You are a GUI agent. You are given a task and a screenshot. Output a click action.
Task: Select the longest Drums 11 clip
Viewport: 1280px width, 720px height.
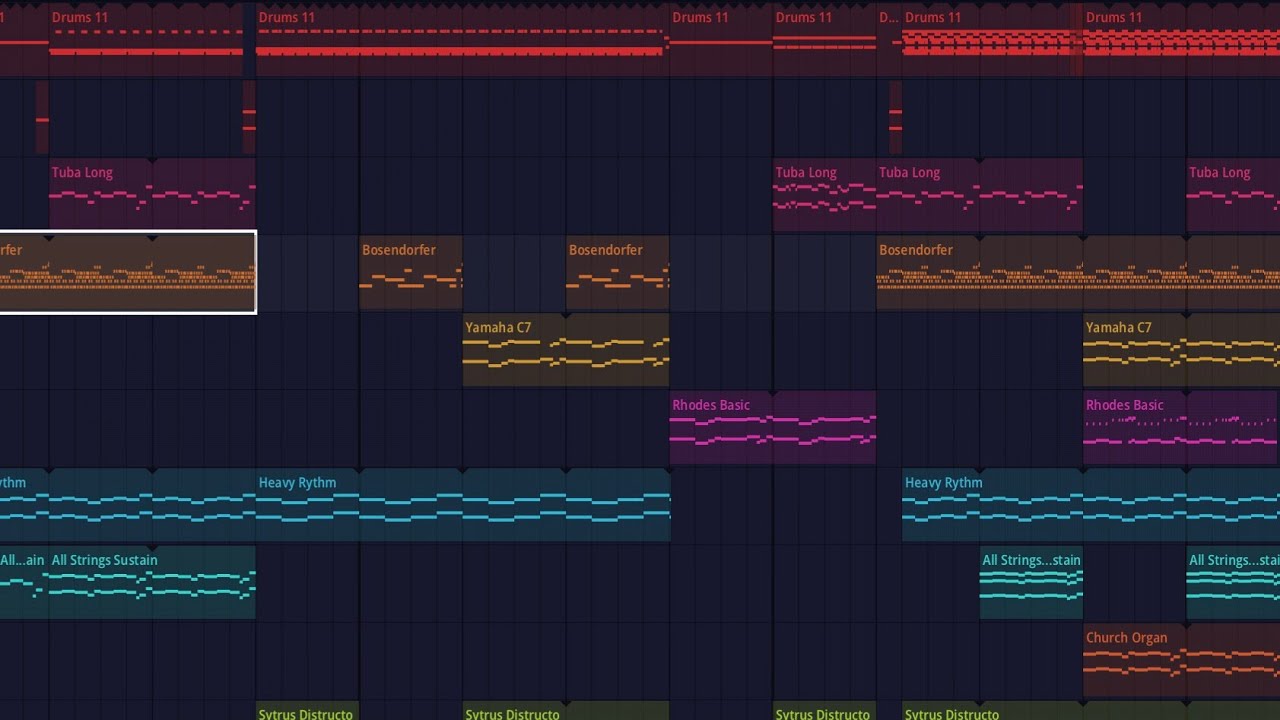[x=462, y=40]
